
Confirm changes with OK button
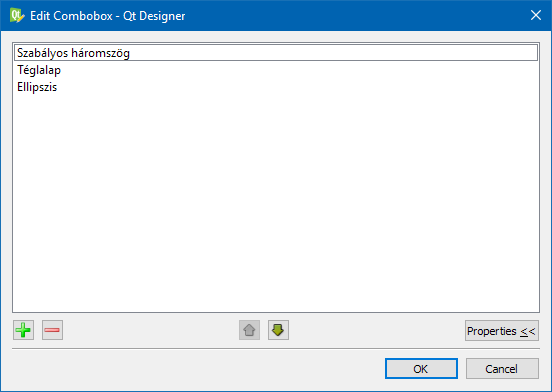click(x=421, y=369)
